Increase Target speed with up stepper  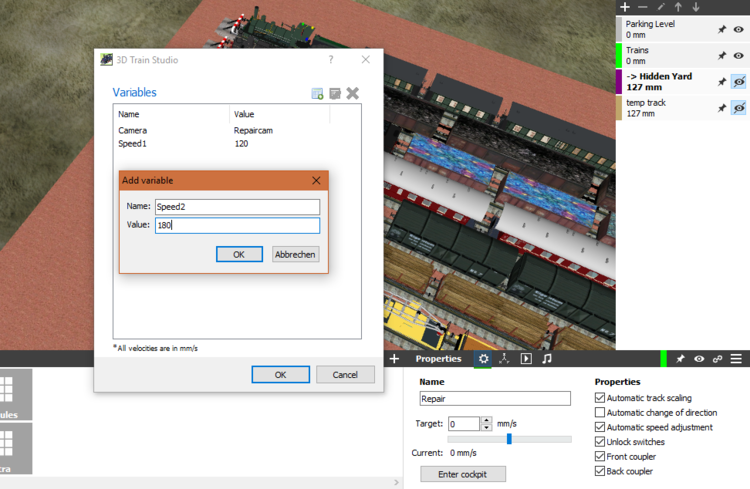click(486, 420)
